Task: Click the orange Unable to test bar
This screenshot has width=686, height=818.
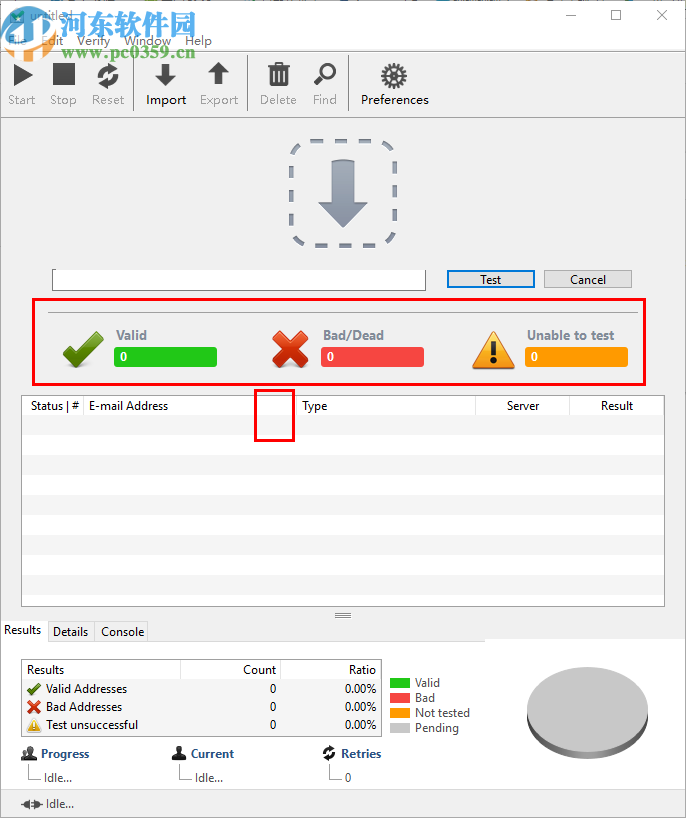Action: 576,357
